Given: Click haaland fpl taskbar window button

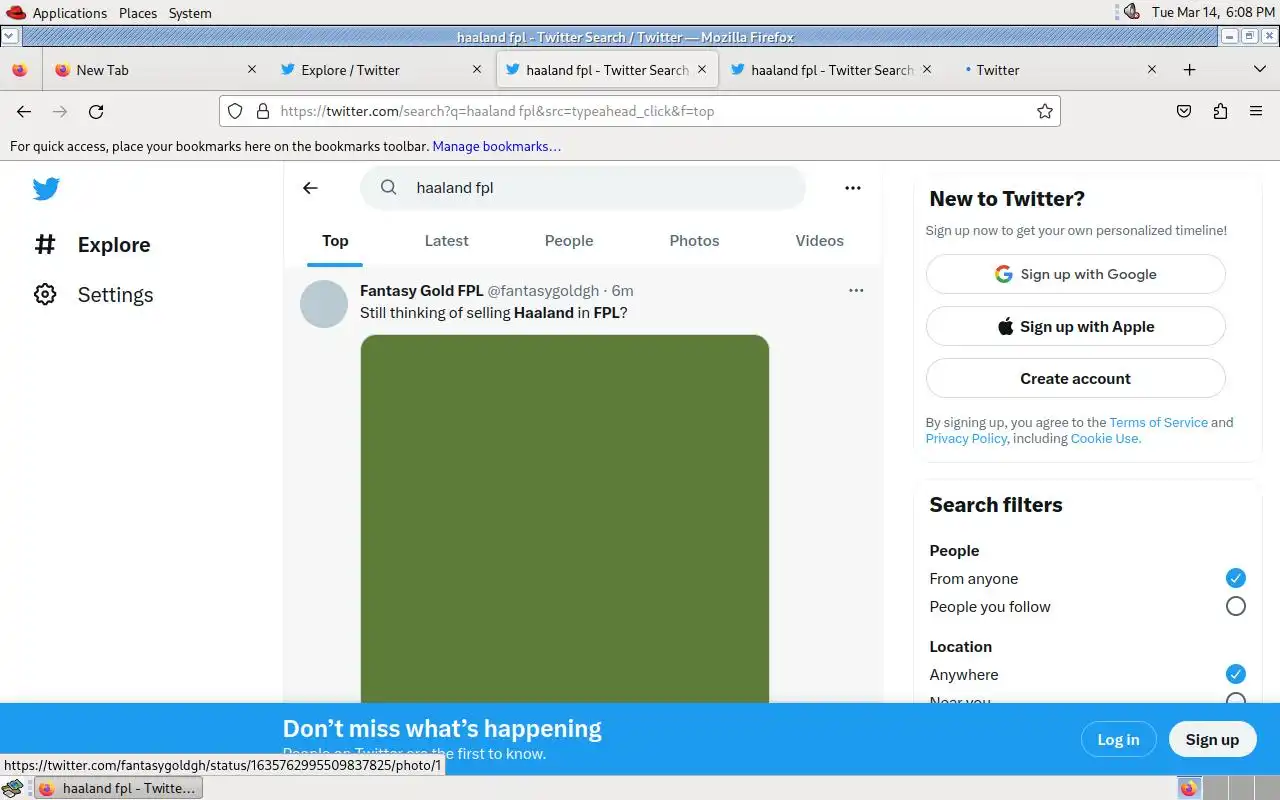Looking at the screenshot, I should (118, 788).
